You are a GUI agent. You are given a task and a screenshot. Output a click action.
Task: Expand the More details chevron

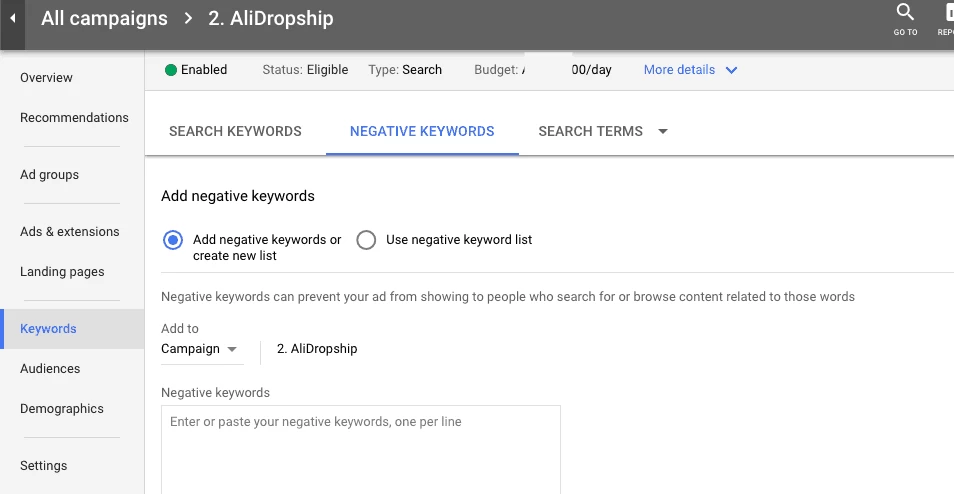731,70
